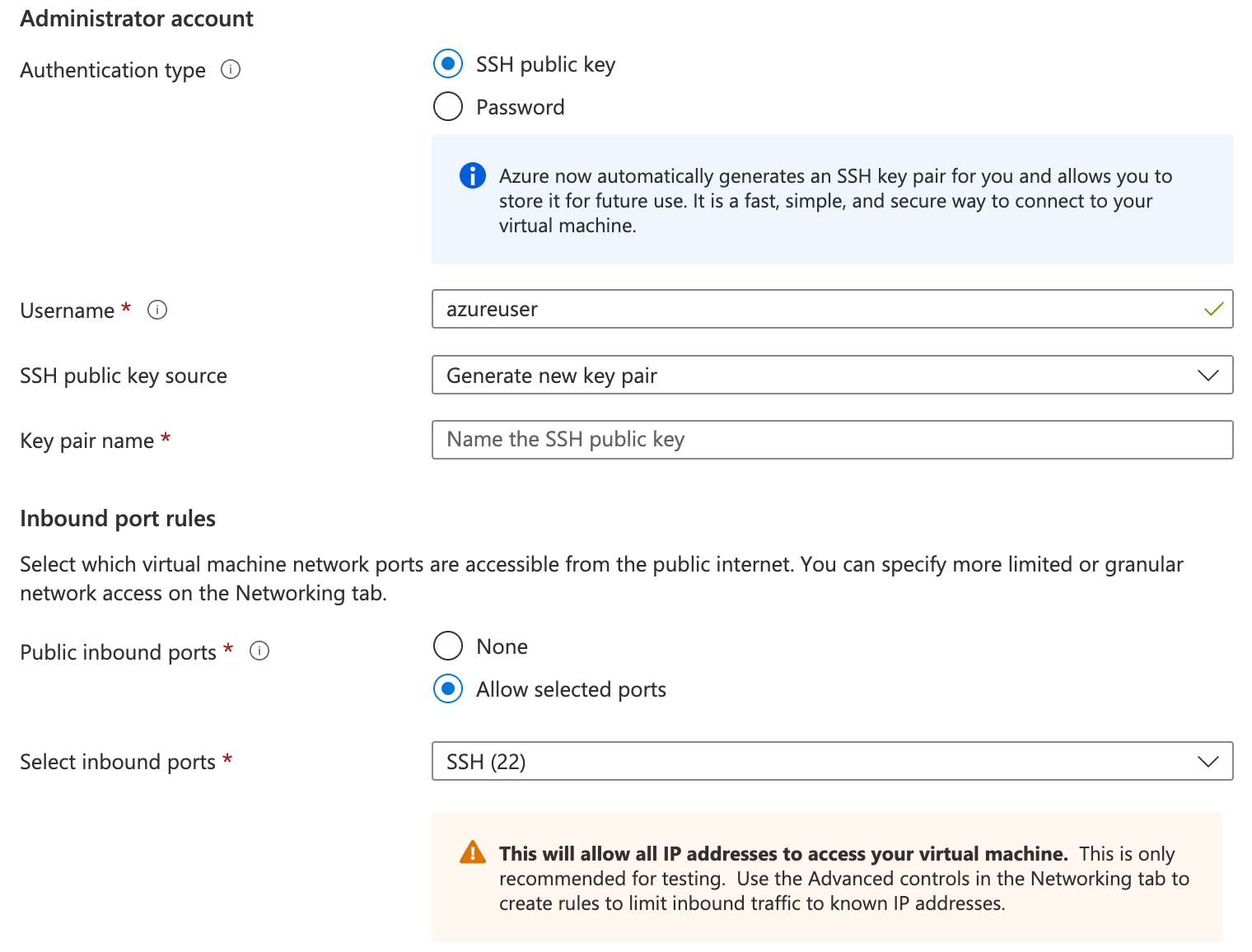Click the warning triangle in the IP access notice
This screenshot has width=1252, height=952.
point(472,853)
